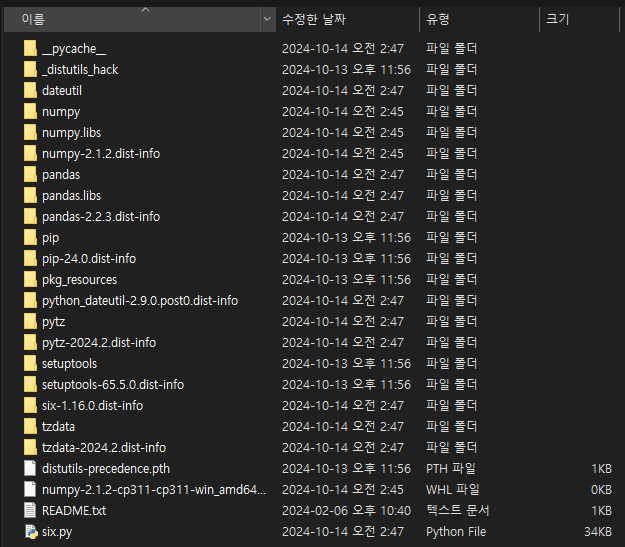The image size is (625, 547).
Task: Click the 0KB size value
Action: tap(601, 490)
